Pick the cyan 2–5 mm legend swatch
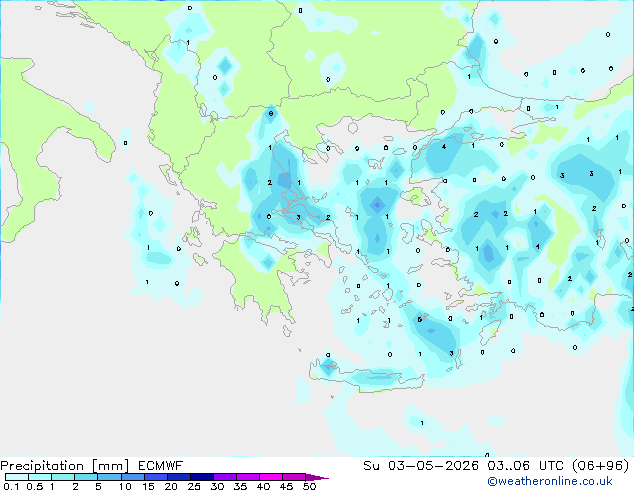634x490 pixels. pyautogui.click(x=86, y=477)
